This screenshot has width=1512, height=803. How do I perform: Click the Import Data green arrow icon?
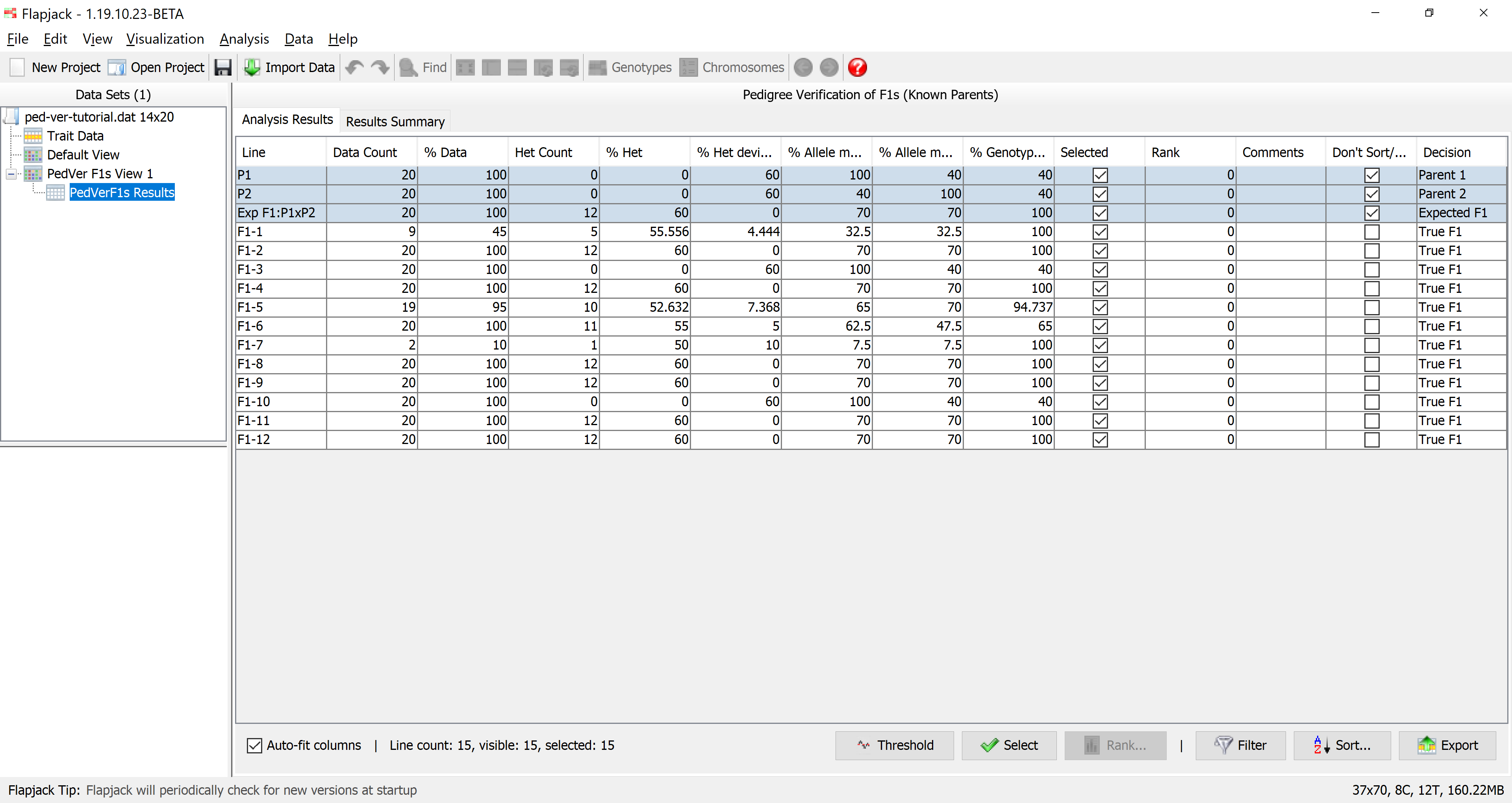[252, 67]
